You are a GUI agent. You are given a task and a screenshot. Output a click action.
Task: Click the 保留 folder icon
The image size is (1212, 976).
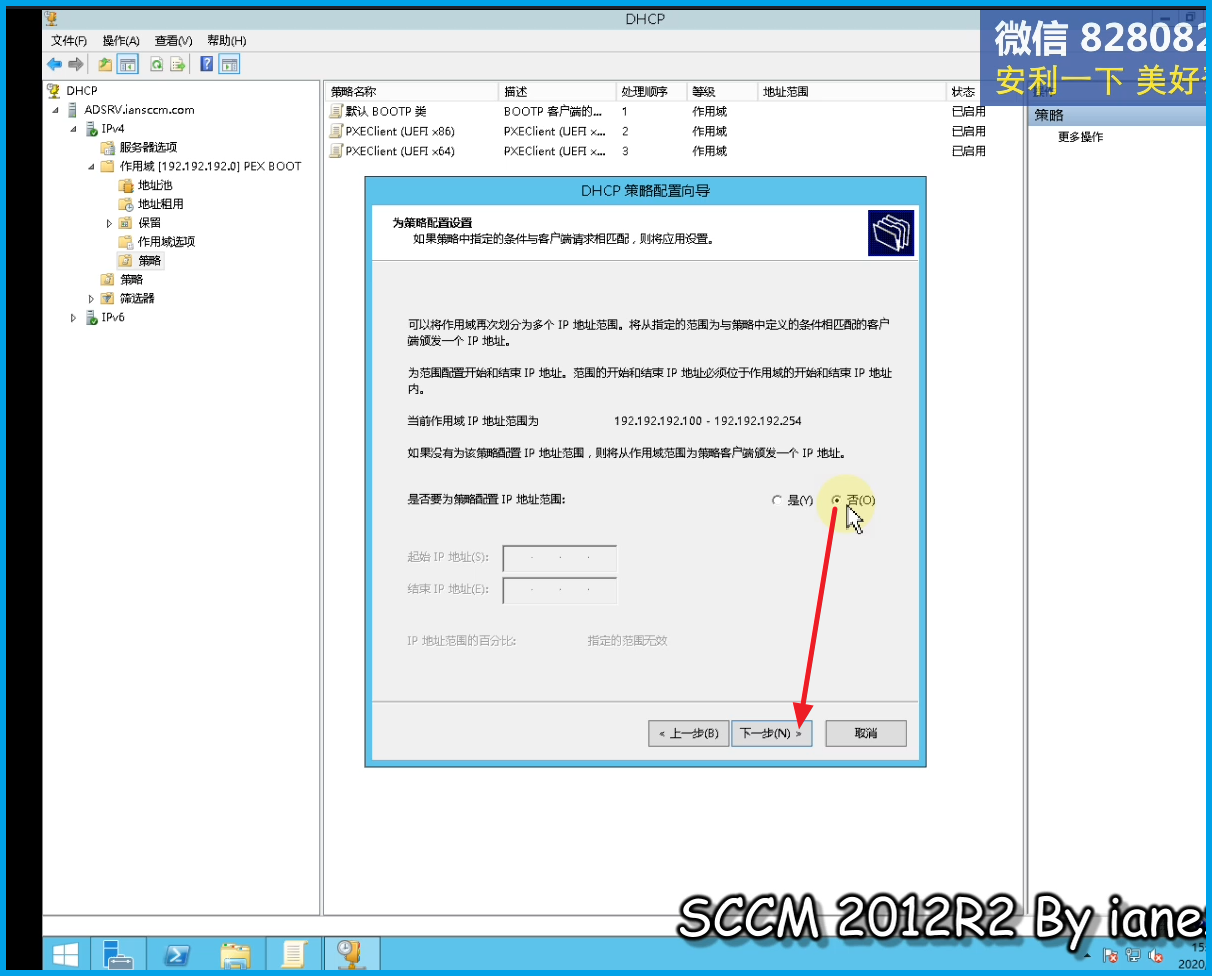(126, 223)
